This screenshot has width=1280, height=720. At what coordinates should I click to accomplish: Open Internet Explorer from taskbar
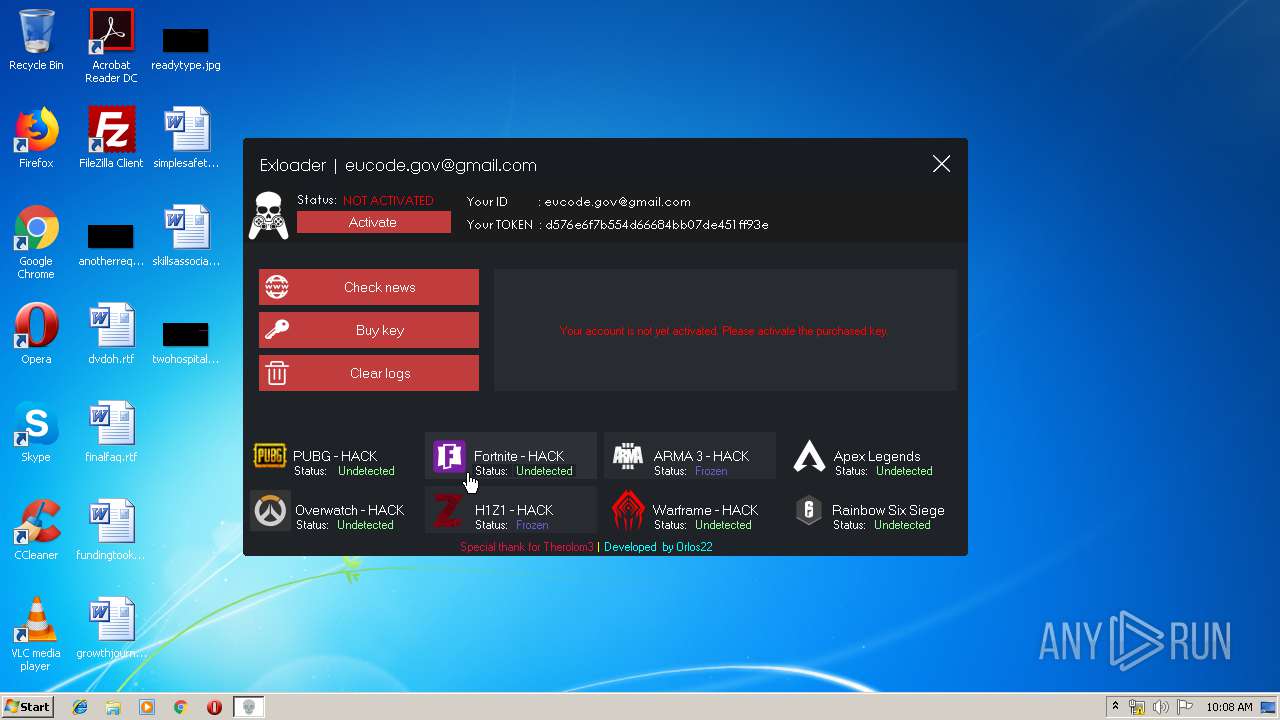pos(80,707)
